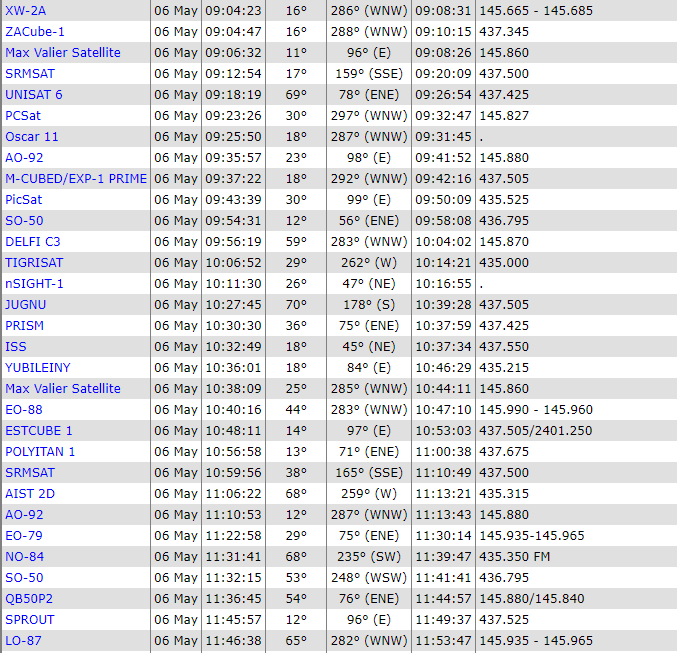Open the Oscar 11 satellite page

point(32,137)
